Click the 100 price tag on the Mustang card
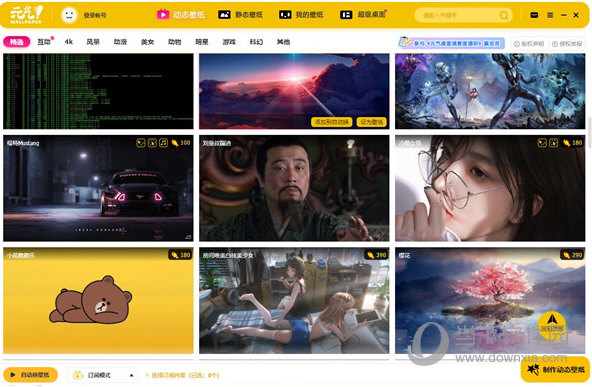 [181, 143]
